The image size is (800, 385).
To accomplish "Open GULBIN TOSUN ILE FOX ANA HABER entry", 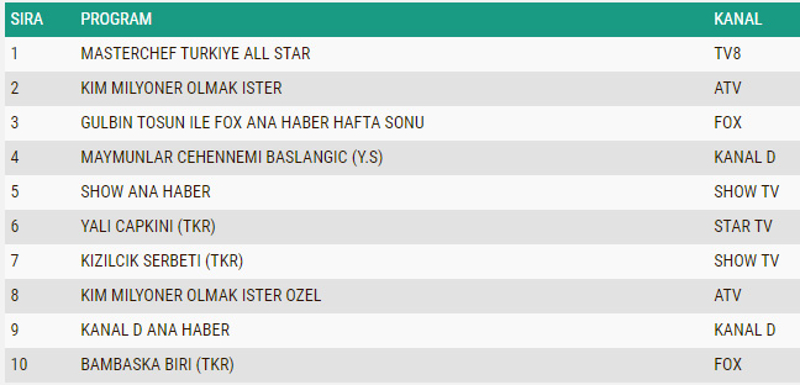I will pyautogui.click(x=252, y=123).
